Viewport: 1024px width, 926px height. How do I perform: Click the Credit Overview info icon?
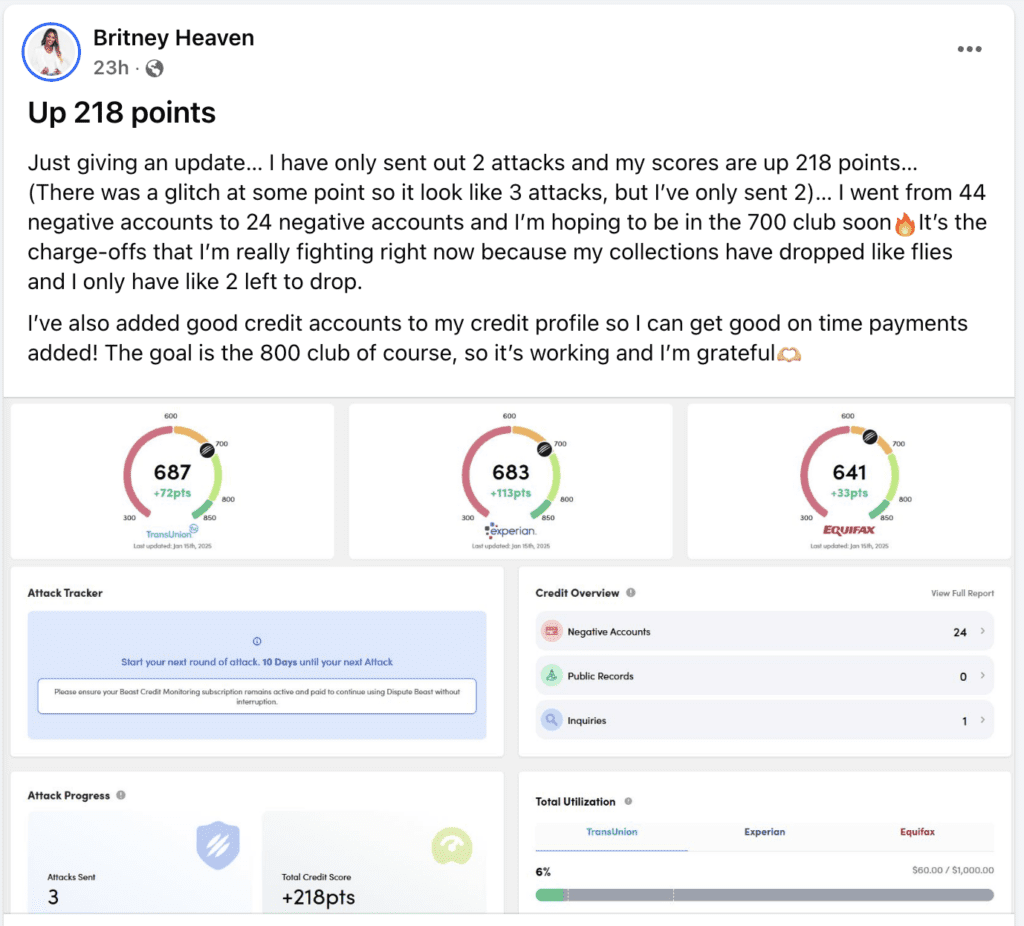point(631,593)
